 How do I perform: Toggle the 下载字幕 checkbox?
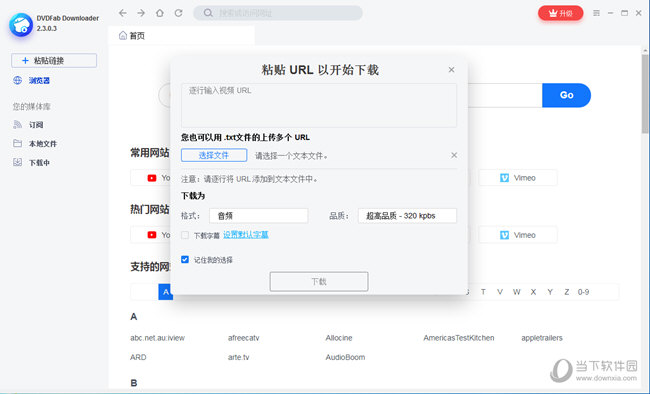coord(185,235)
